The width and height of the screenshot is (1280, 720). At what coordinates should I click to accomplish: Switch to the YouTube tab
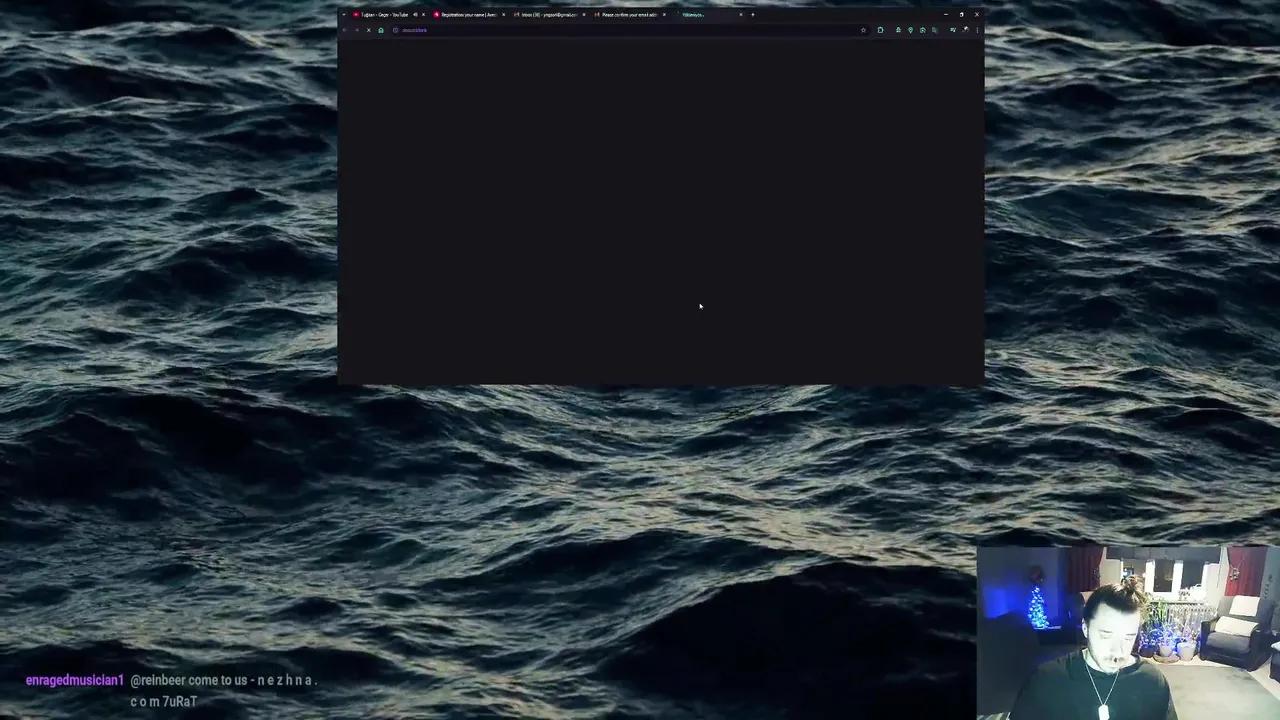pyautogui.click(x=383, y=15)
